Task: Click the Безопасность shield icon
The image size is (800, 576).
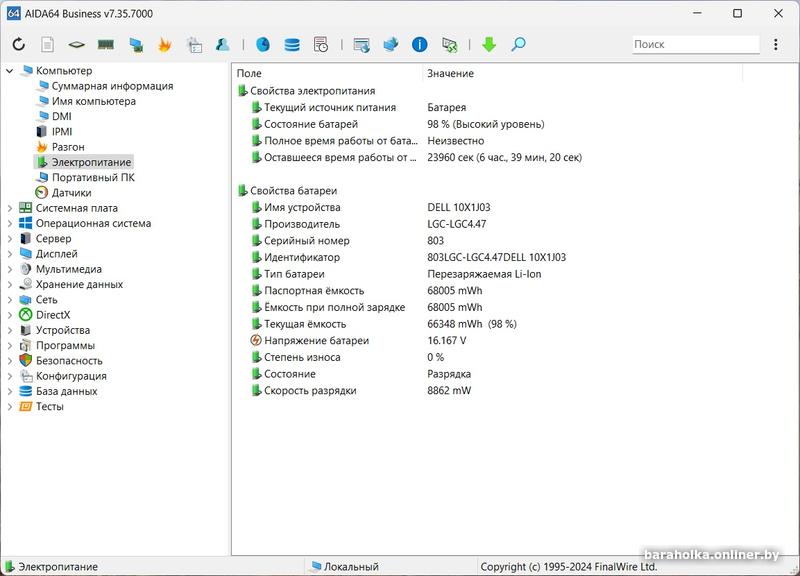Action: [x=26, y=360]
